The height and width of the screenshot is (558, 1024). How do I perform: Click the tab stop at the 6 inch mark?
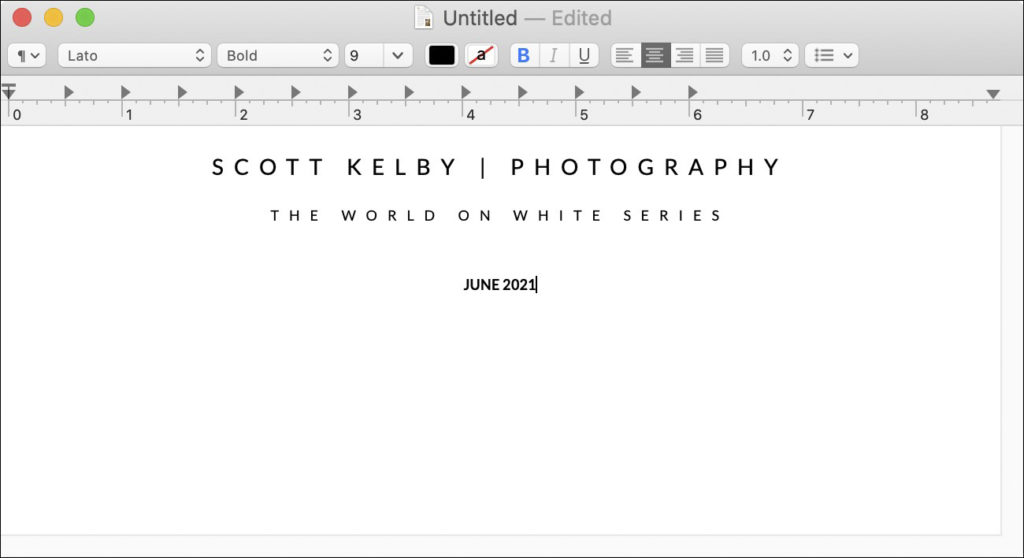click(693, 92)
